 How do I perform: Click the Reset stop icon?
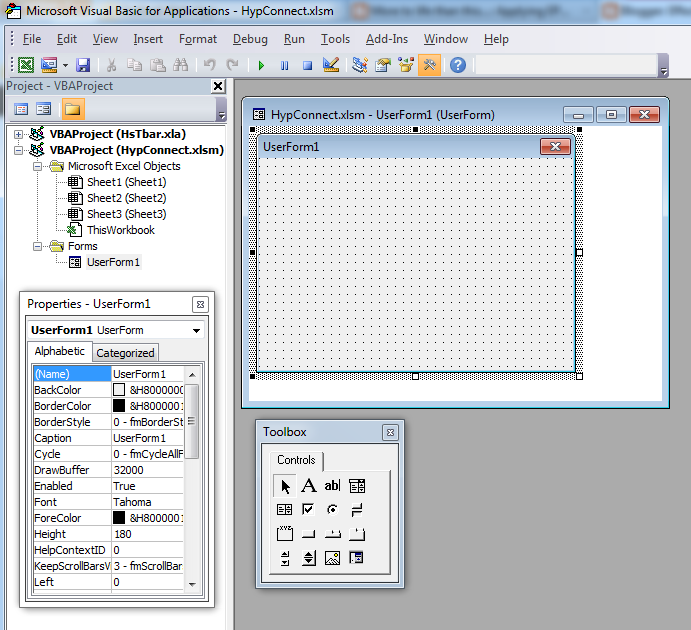[x=307, y=66]
